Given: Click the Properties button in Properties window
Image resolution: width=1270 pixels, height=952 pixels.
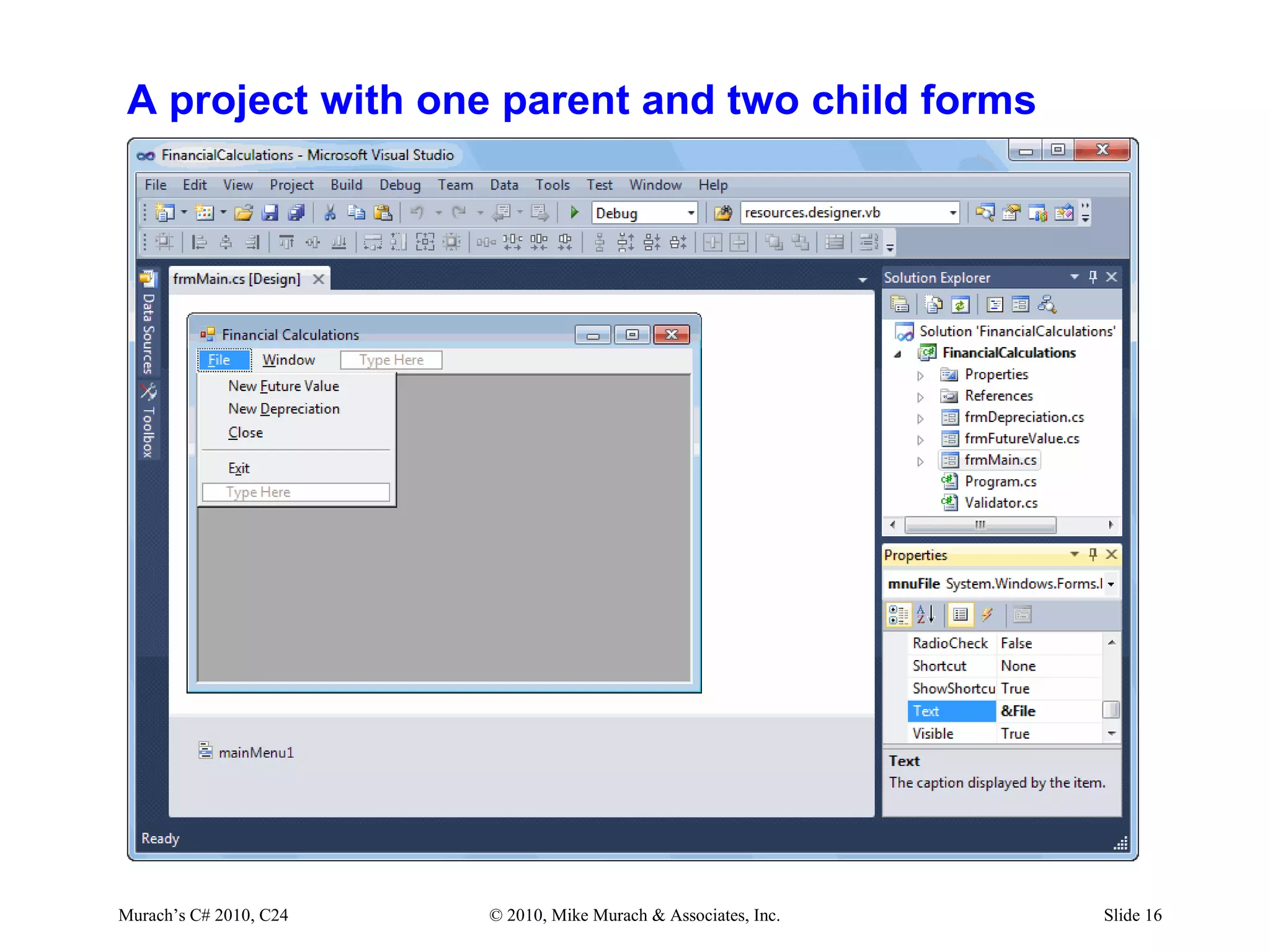Looking at the screenshot, I should click(961, 614).
